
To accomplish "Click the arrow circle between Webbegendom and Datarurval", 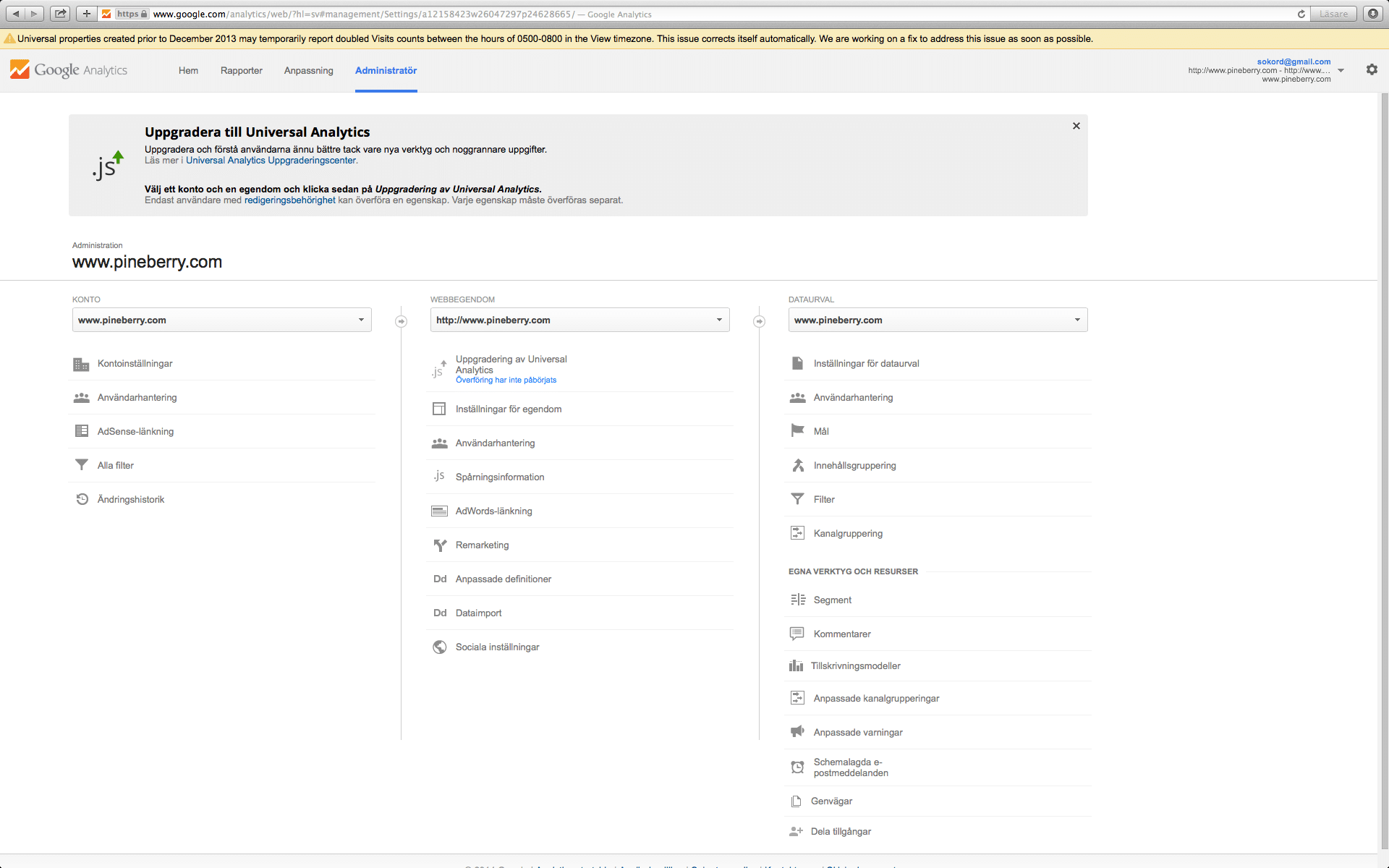I will (760, 321).
